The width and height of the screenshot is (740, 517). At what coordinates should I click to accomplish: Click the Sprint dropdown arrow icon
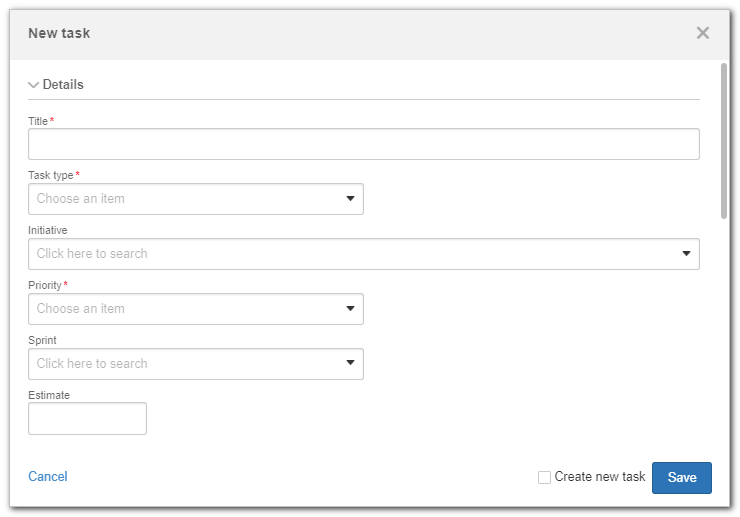(x=350, y=363)
